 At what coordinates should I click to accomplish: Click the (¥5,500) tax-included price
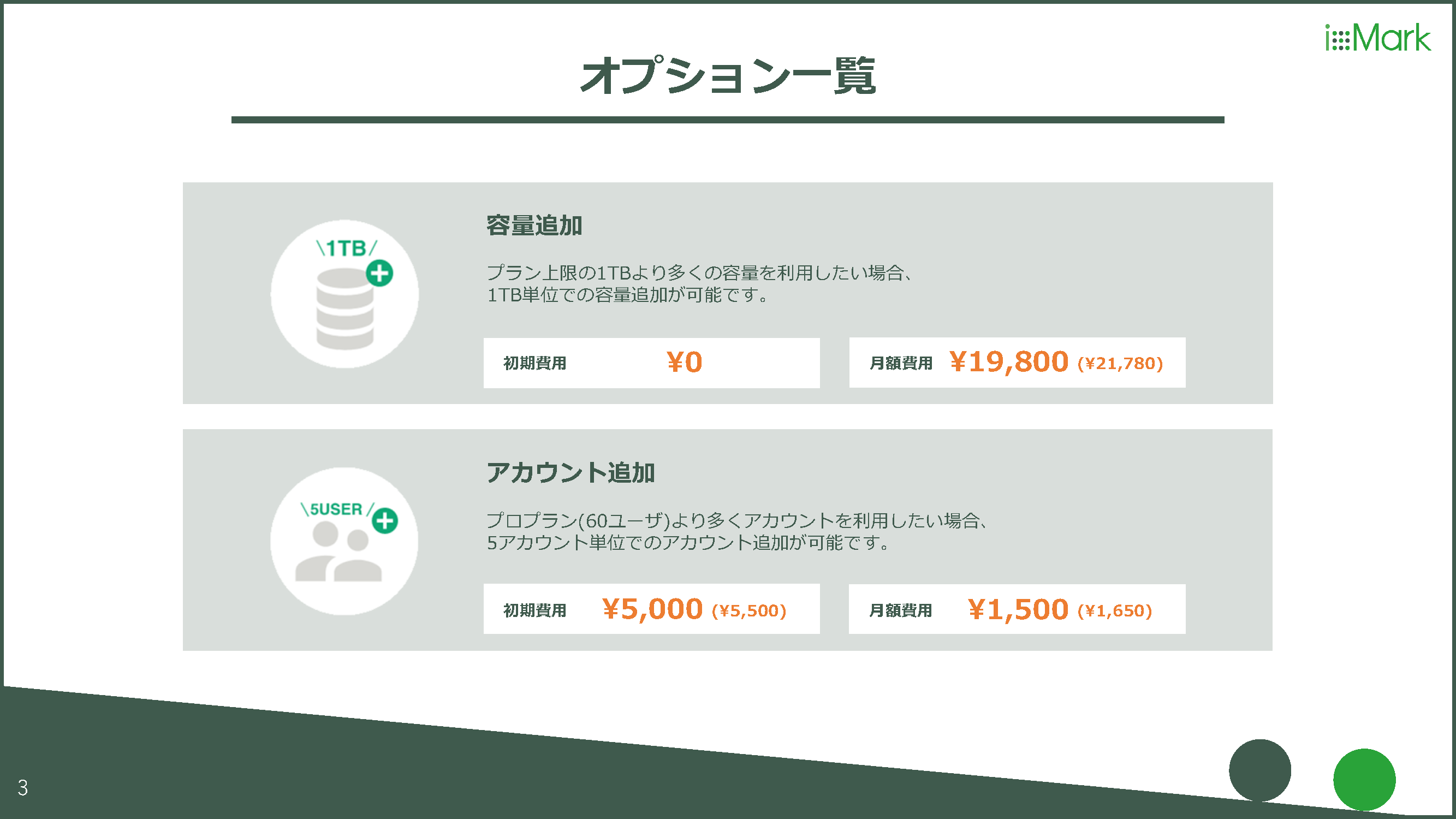tap(749, 610)
